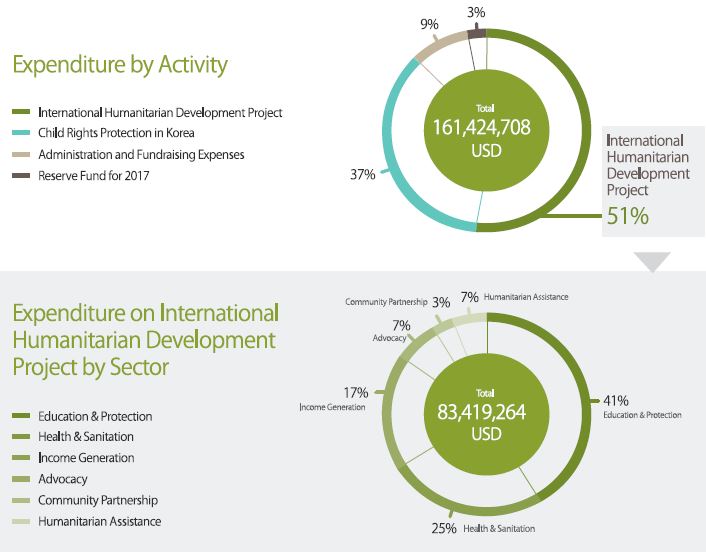Screen dimensions: 706x552
Task: Click the Income Generation swatch in the sector legend
Action: (x=21, y=458)
